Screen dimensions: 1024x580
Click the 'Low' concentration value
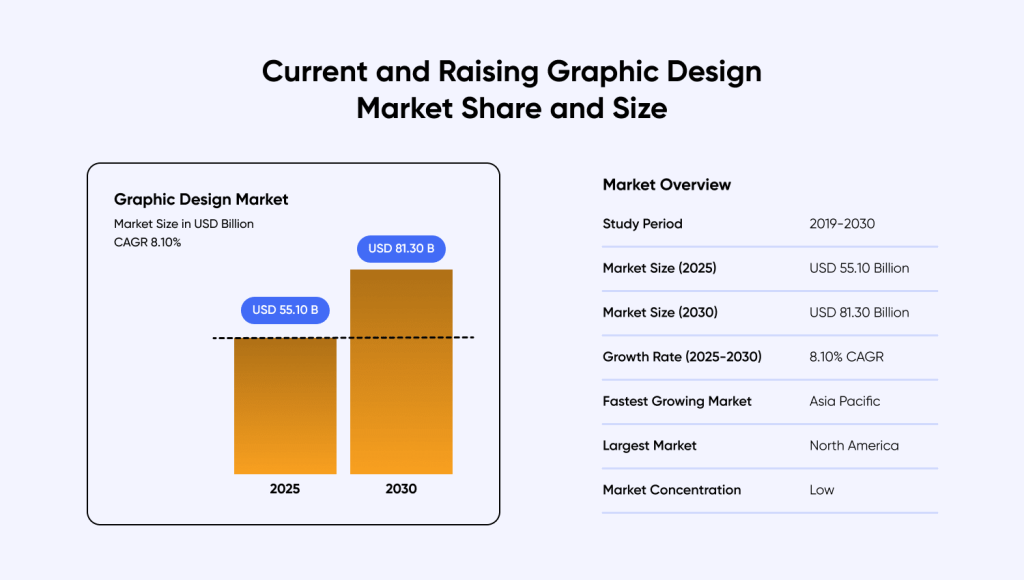pyautogui.click(x=822, y=490)
